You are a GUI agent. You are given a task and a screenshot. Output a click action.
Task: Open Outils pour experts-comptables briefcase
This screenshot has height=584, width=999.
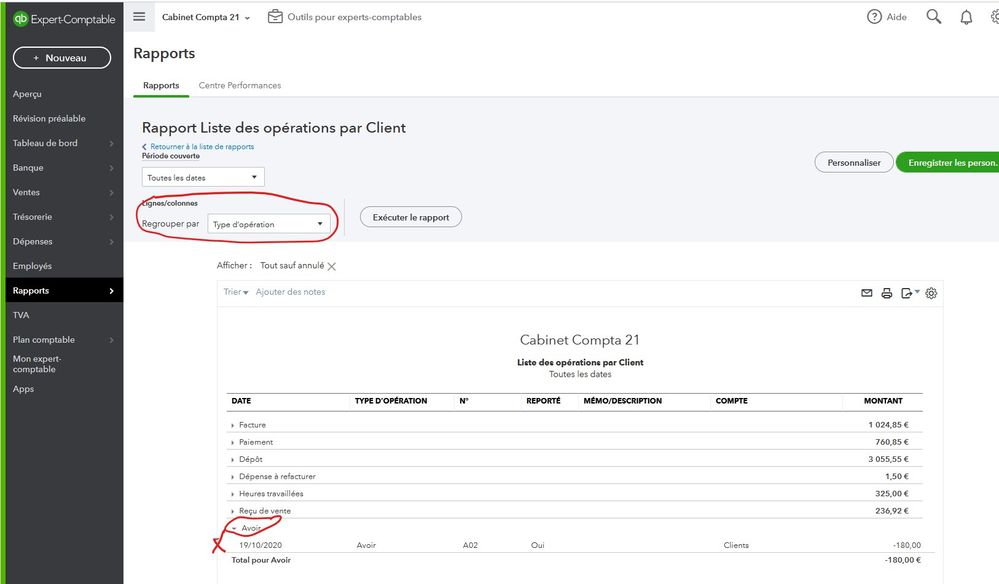(x=275, y=17)
